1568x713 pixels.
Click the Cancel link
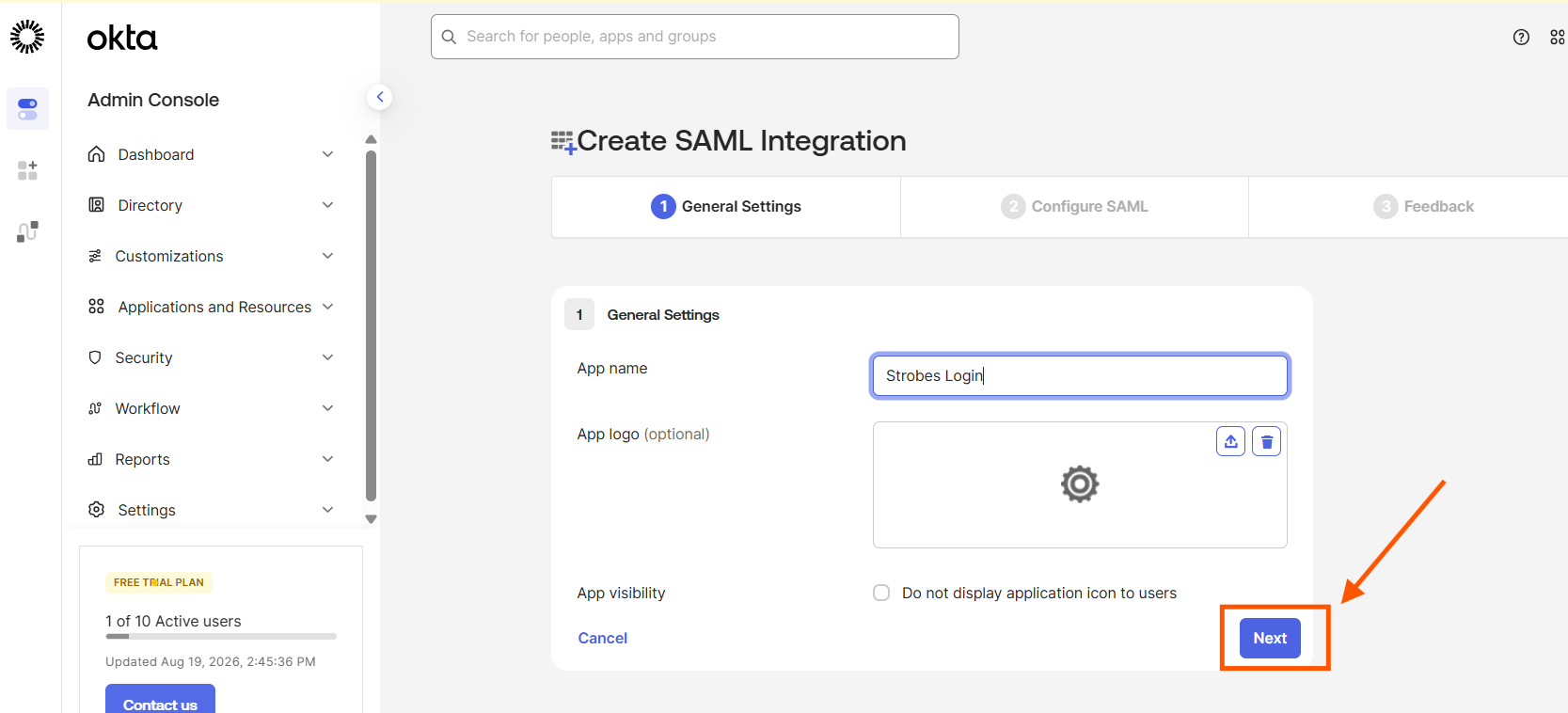click(603, 638)
